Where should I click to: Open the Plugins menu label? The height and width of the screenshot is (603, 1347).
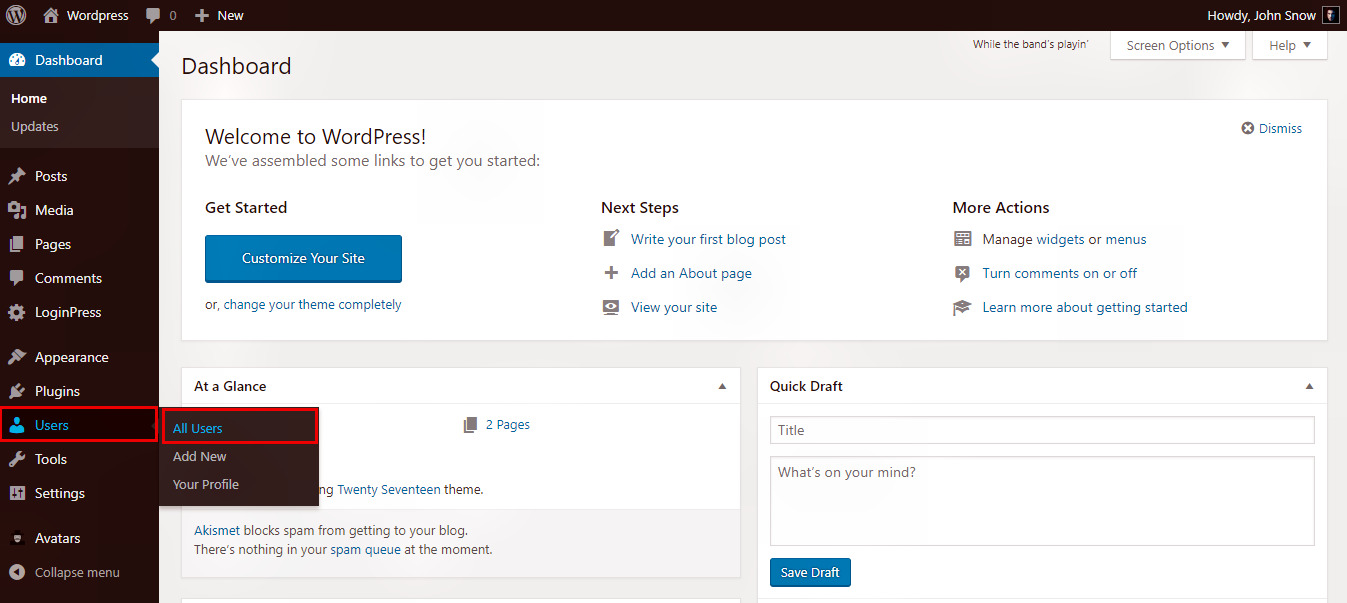tap(57, 391)
